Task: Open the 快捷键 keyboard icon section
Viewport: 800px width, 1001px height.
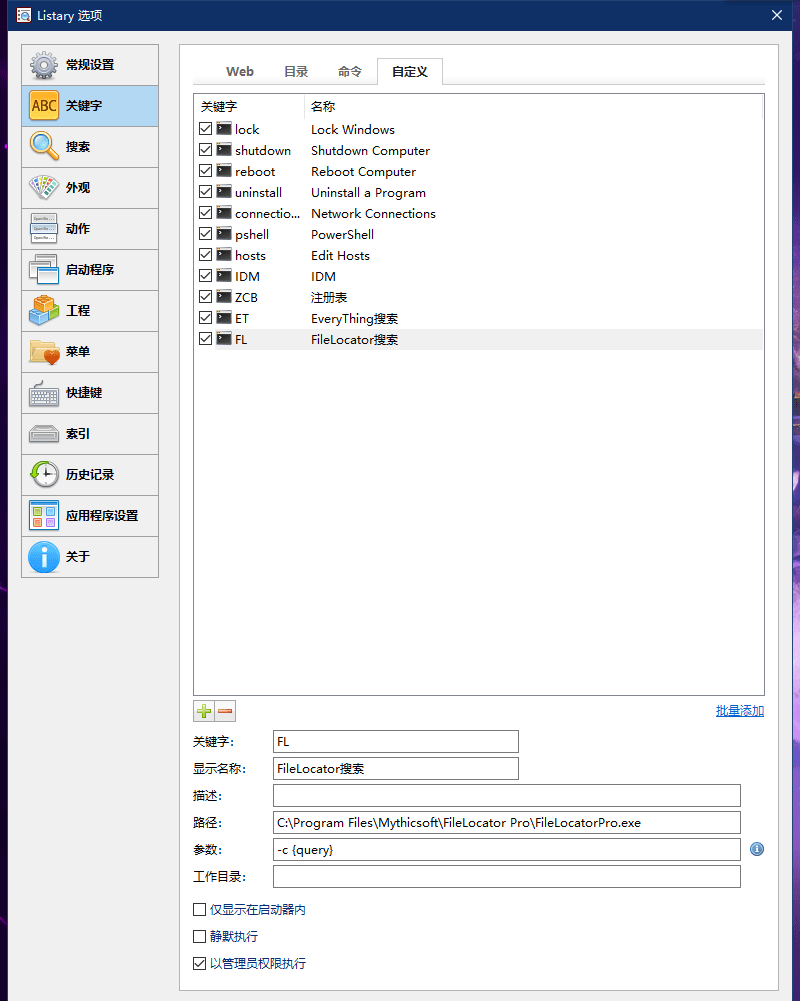Action: coord(44,393)
